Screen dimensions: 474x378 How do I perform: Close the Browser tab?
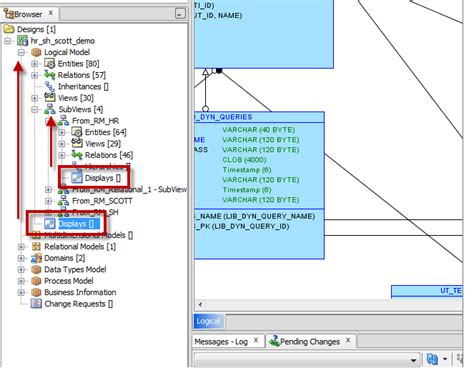pyautogui.click(x=51, y=13)
